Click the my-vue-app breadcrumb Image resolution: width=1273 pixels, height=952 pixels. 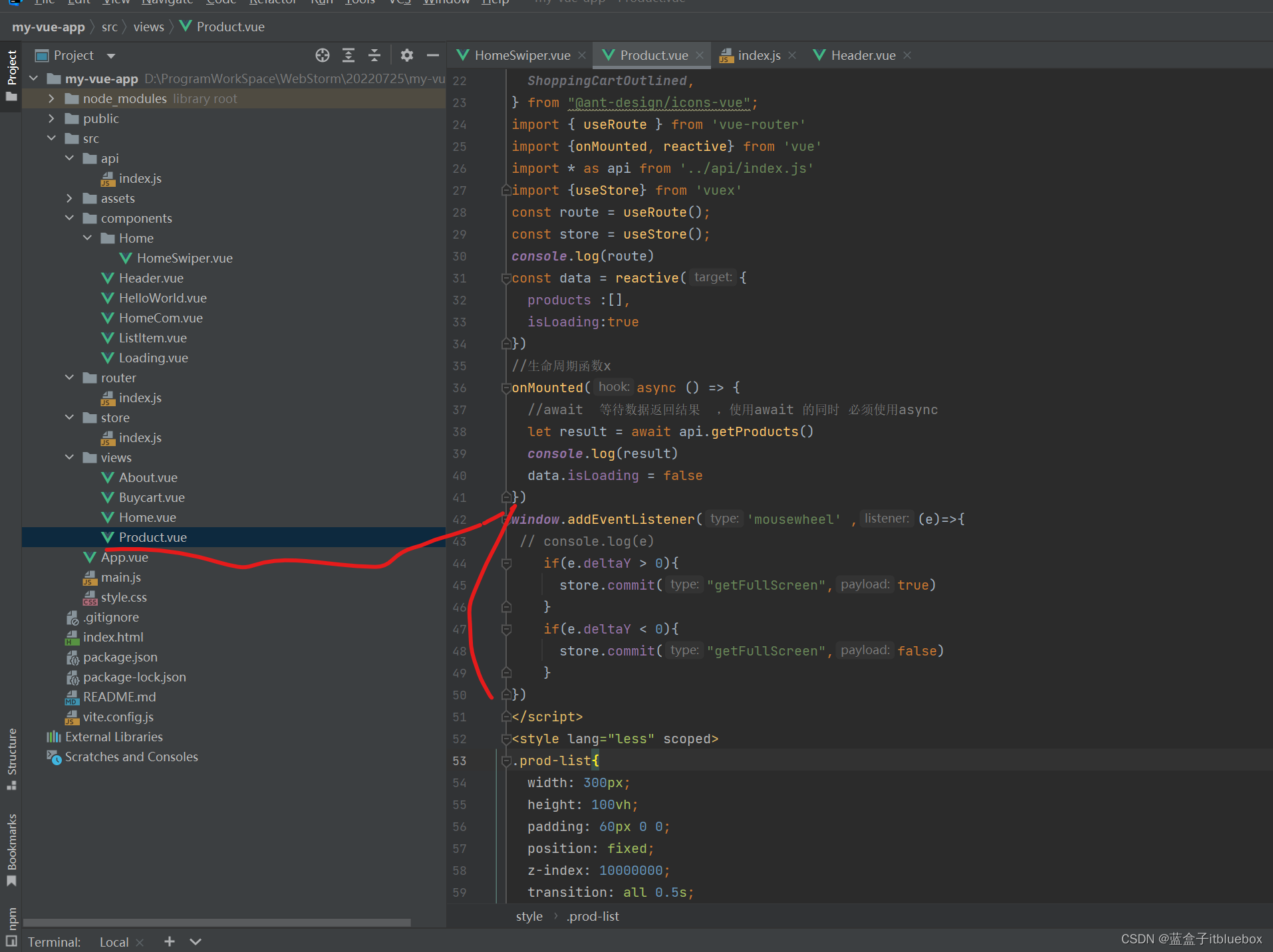49,27
